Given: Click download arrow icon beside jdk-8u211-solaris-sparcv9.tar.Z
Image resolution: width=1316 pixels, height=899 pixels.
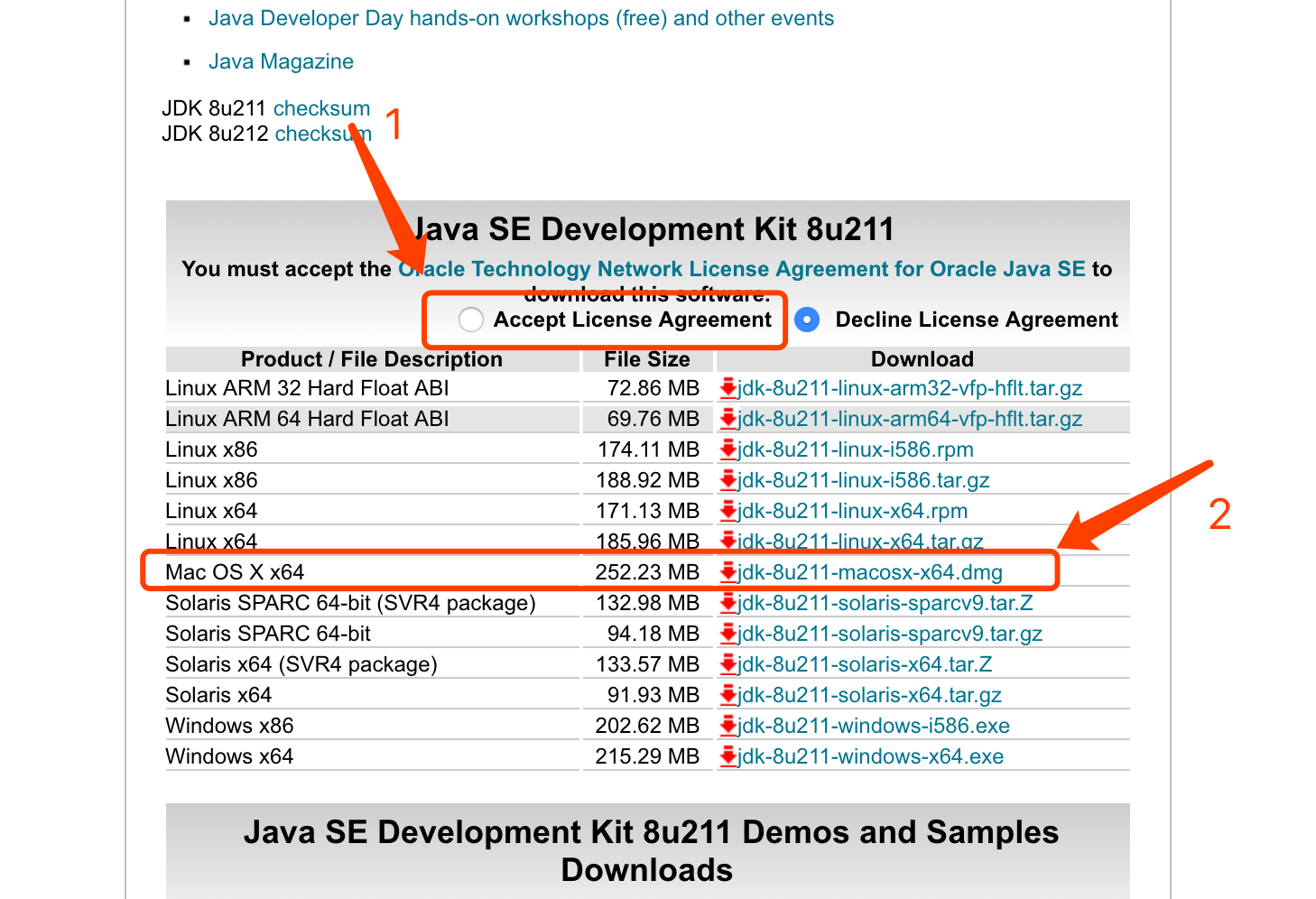Looking at the screenshot, I should click(x=728, y=604).
